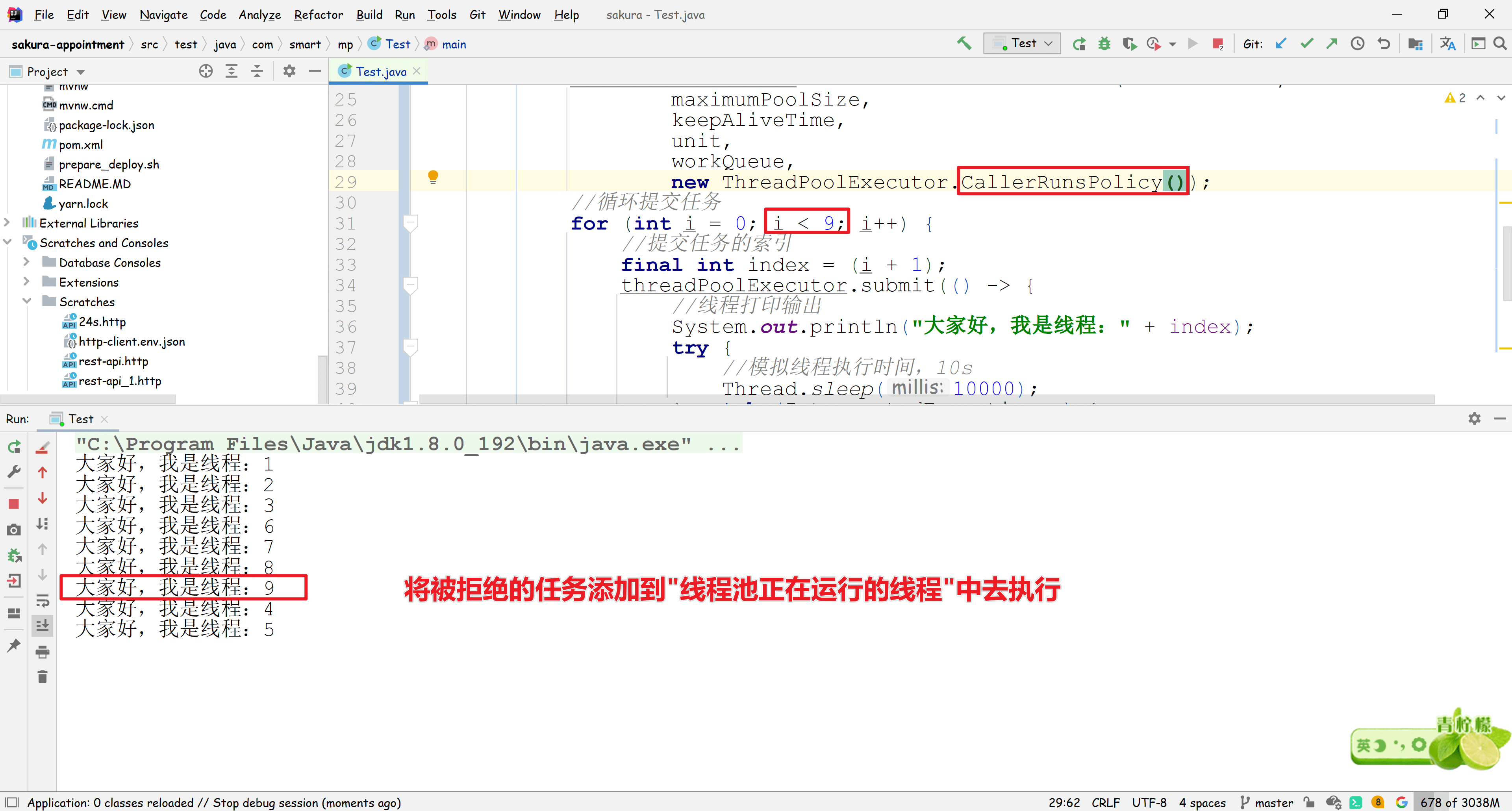Screen dimensions: 1512x811
Task: Click the Build project hammer icon
Action: 964,43
